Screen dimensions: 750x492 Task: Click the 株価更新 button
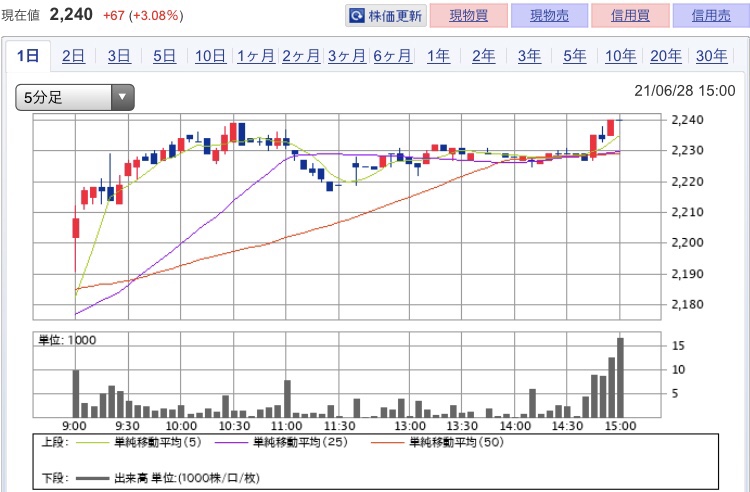(386, 16)
